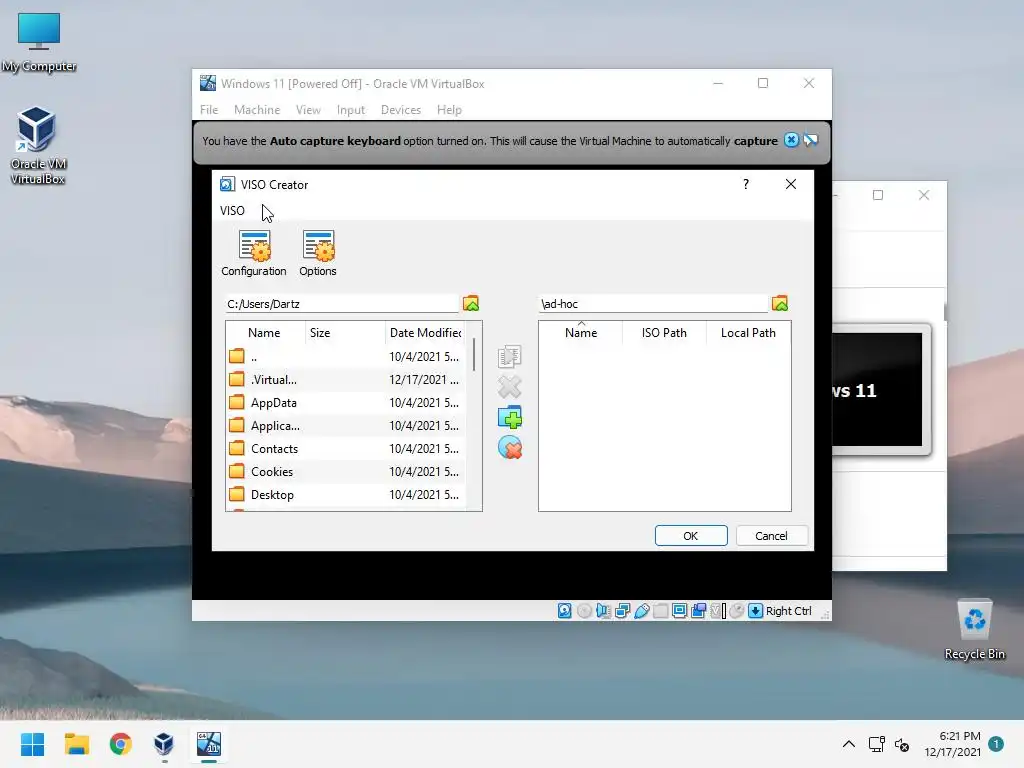Open the Devices menu
This screenshot has width=1024, height=768.
pyautogui.click(x=401, y=110)
